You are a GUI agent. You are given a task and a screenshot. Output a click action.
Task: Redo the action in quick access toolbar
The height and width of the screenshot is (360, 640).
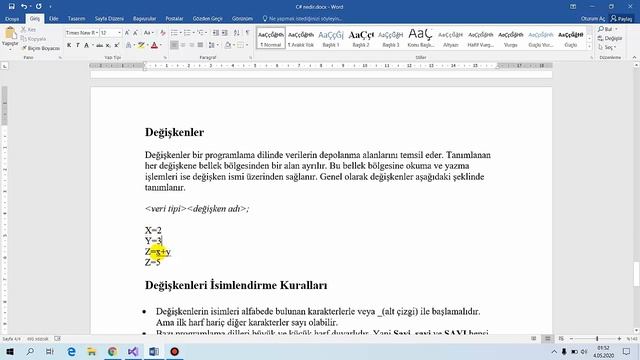pyautogui.click(x=38, y=7)
